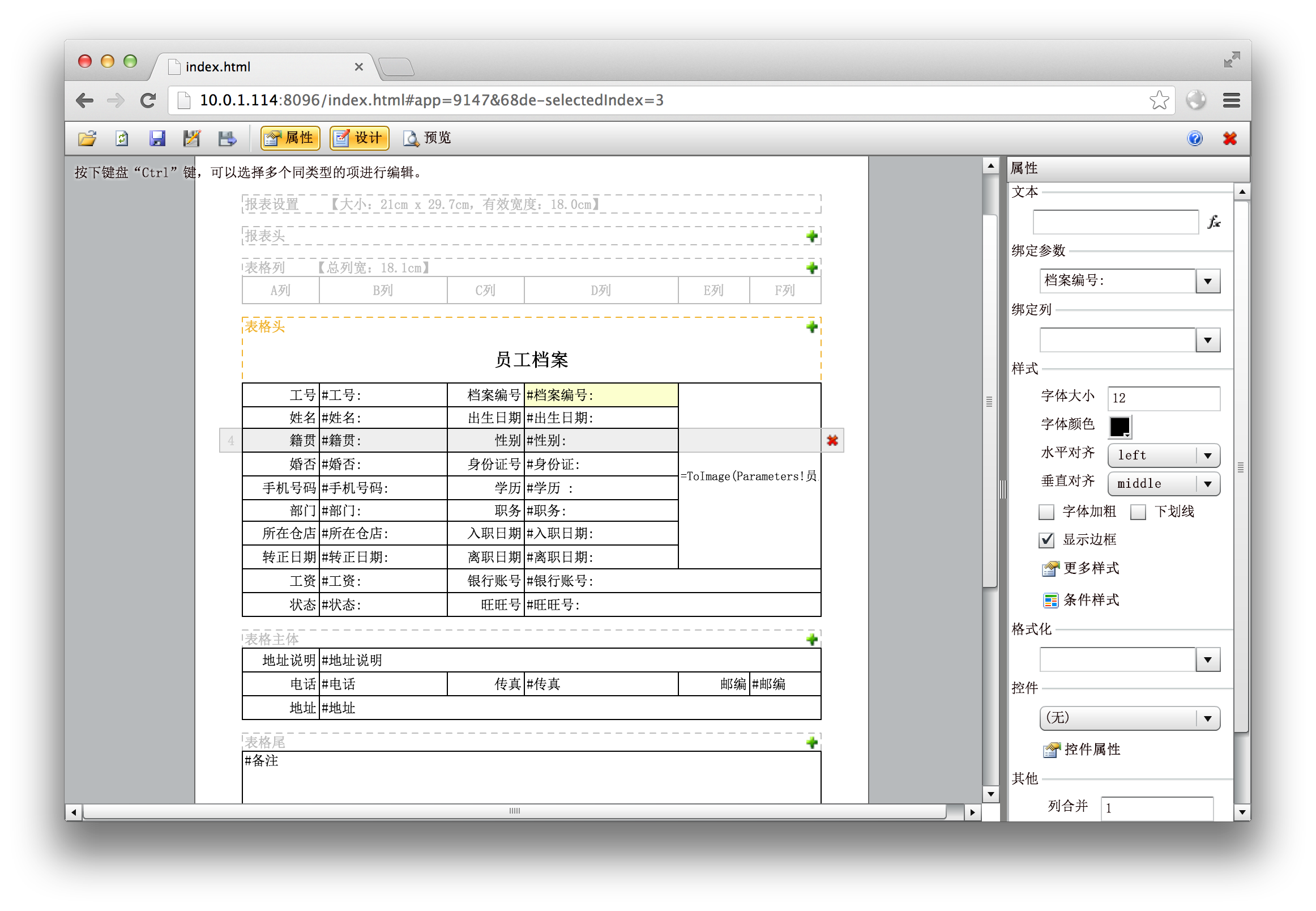Toggle the 字体加粗 checkbox
Image resolution: width=1316 pixels, height=911 pixels.
[x=1046, y=512]
